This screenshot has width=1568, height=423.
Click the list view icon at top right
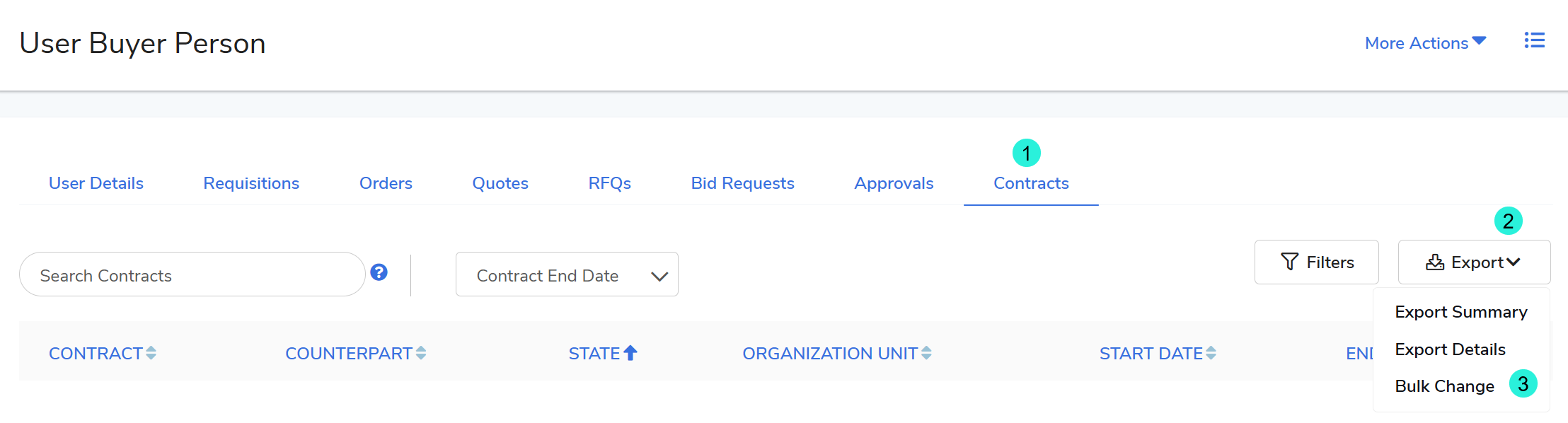point(1534,41)
